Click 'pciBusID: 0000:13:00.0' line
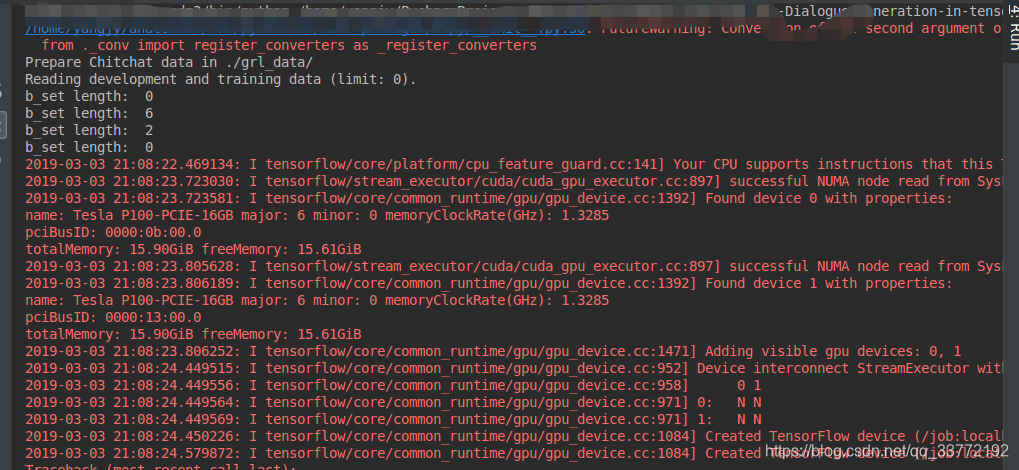Screen dimensions: 1019x470 coord(113,317)
